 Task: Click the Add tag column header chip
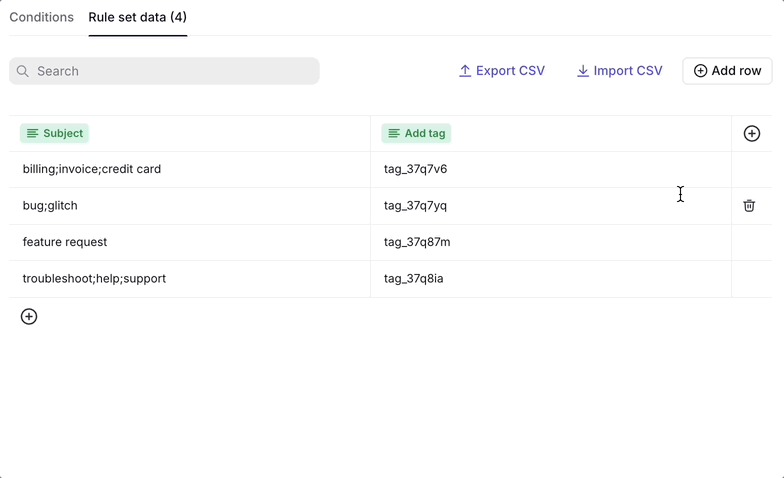416,134
